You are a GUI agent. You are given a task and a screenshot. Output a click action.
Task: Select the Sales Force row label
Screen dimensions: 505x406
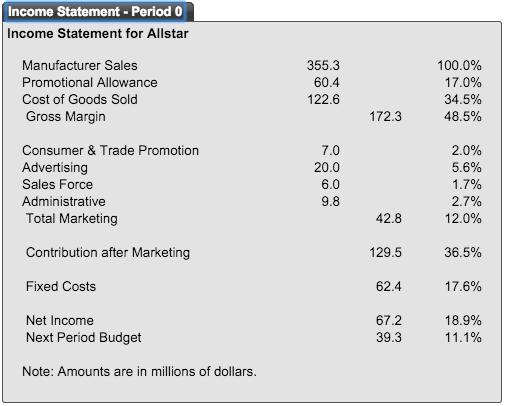(x=57, y=184)
